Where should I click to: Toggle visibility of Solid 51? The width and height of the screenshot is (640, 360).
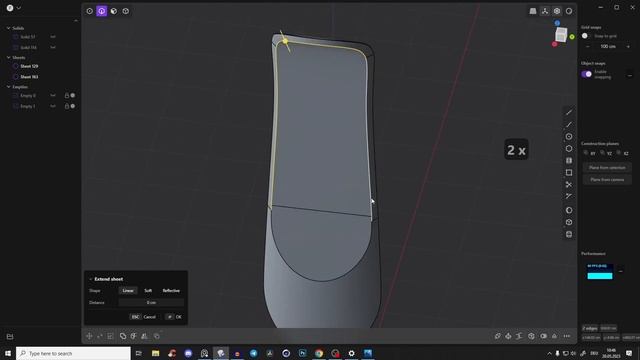pos(53,37)
